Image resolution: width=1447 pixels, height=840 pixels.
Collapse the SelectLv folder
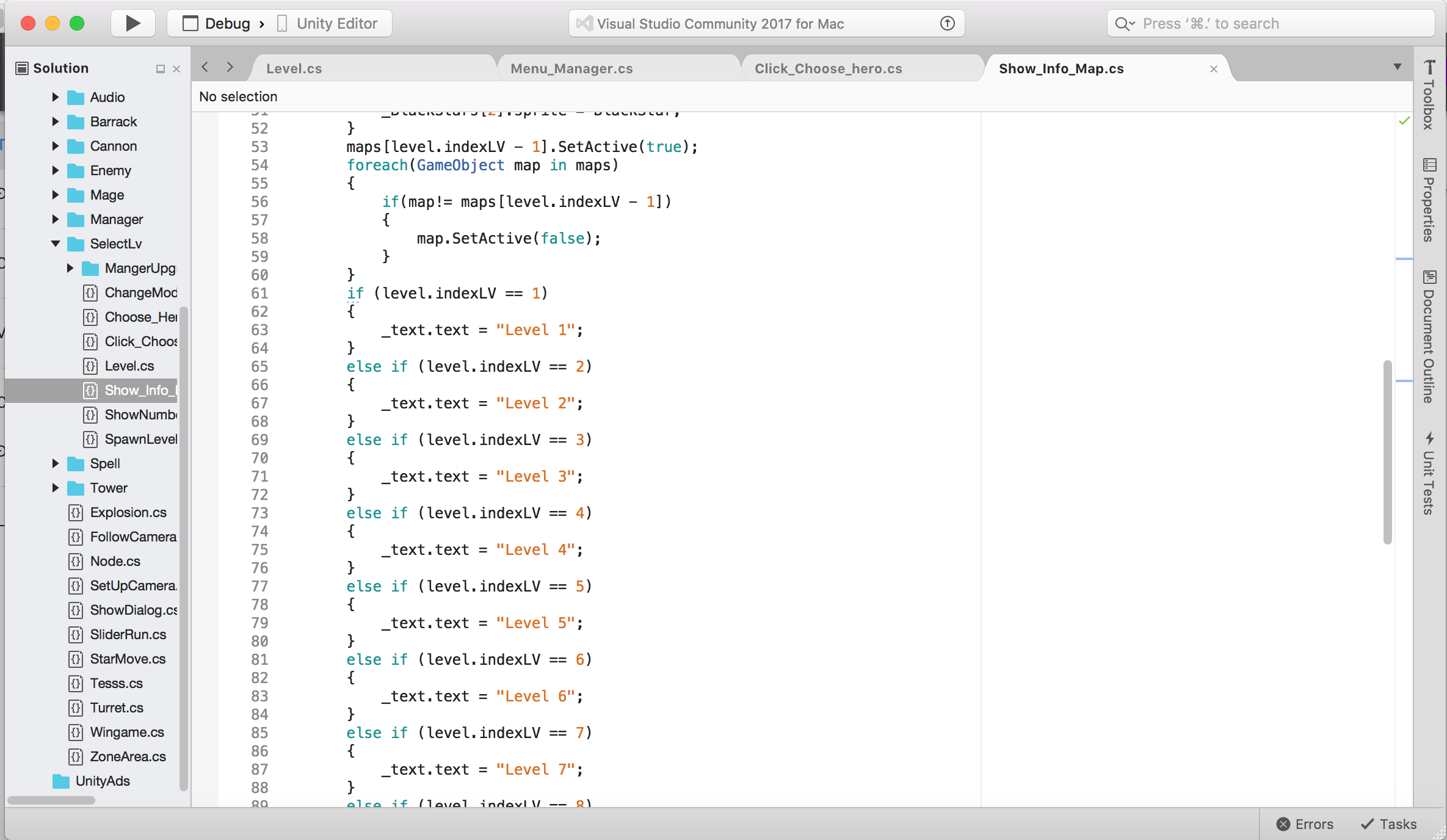coord(55,244)
